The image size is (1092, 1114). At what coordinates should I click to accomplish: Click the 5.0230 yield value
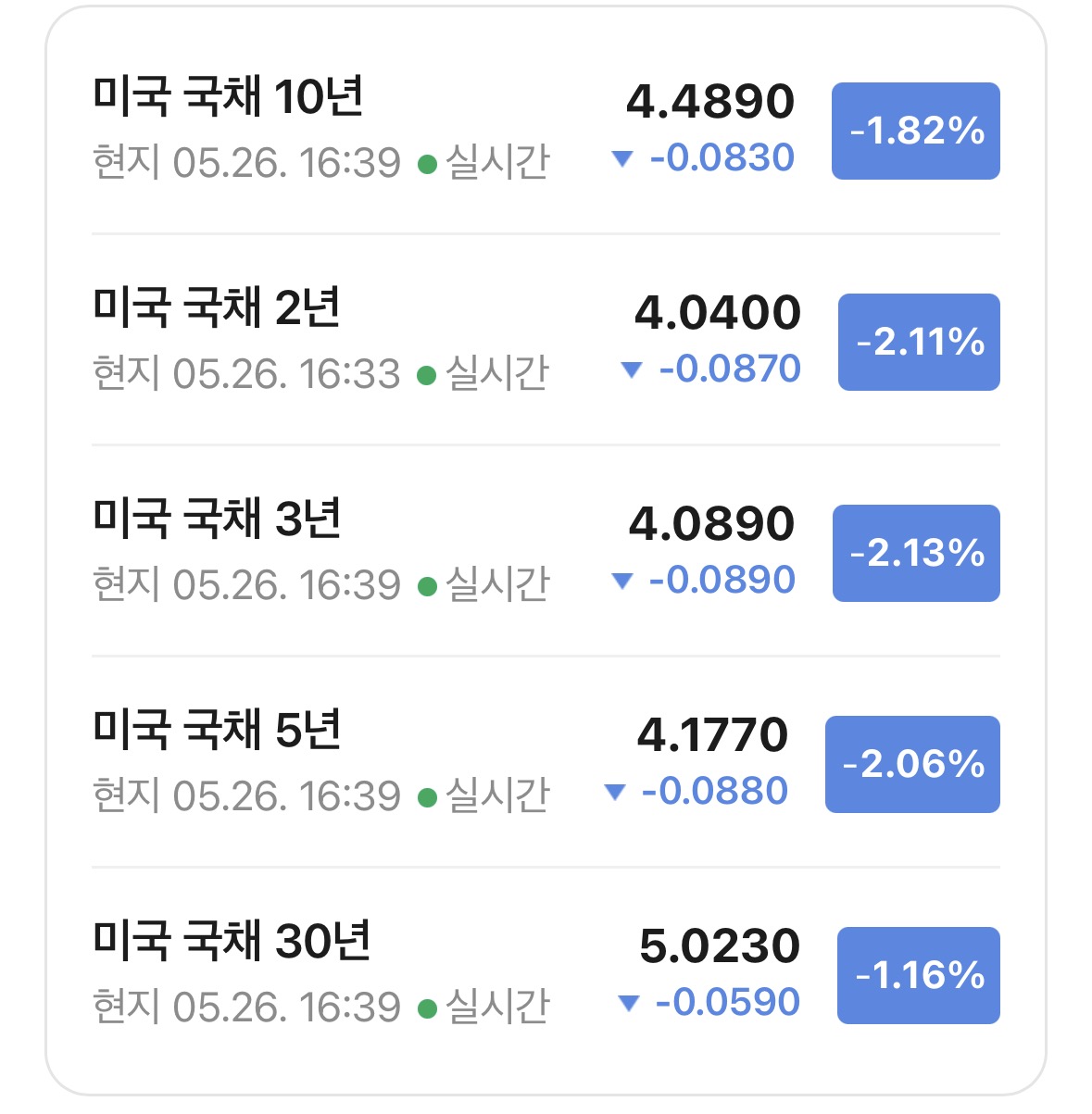coord(720,946)
